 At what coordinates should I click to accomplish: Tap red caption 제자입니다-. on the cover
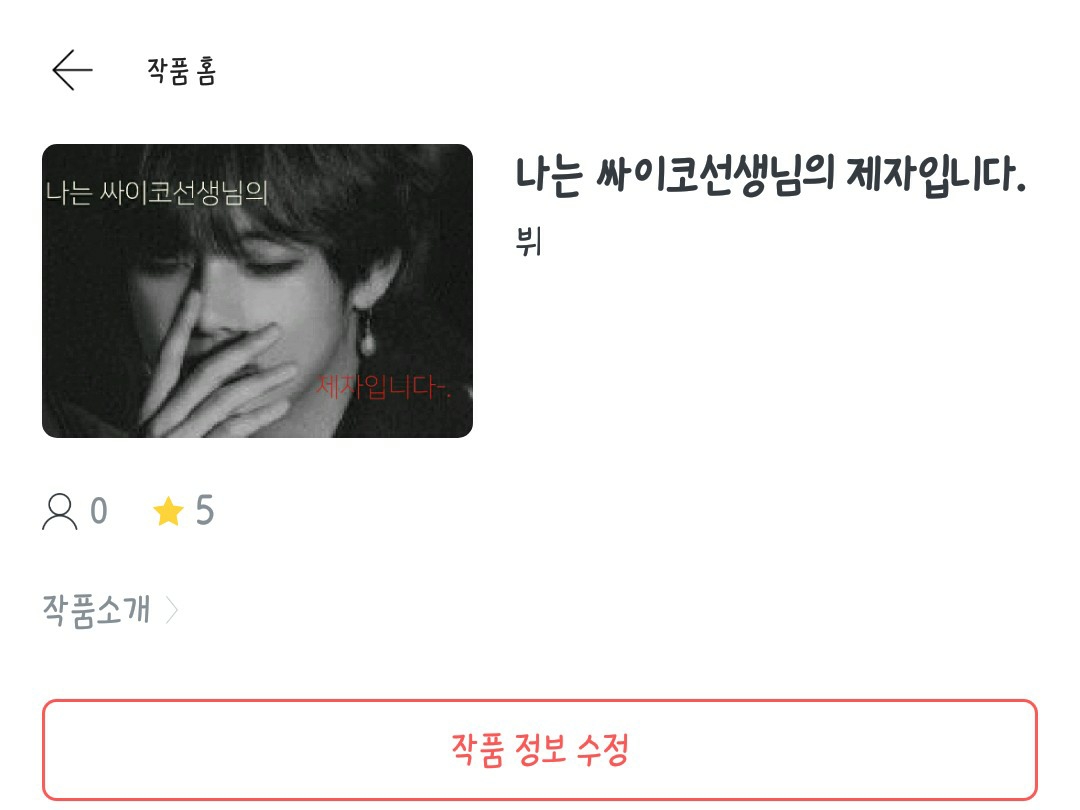pyautogui.click(x=384, y=387)
